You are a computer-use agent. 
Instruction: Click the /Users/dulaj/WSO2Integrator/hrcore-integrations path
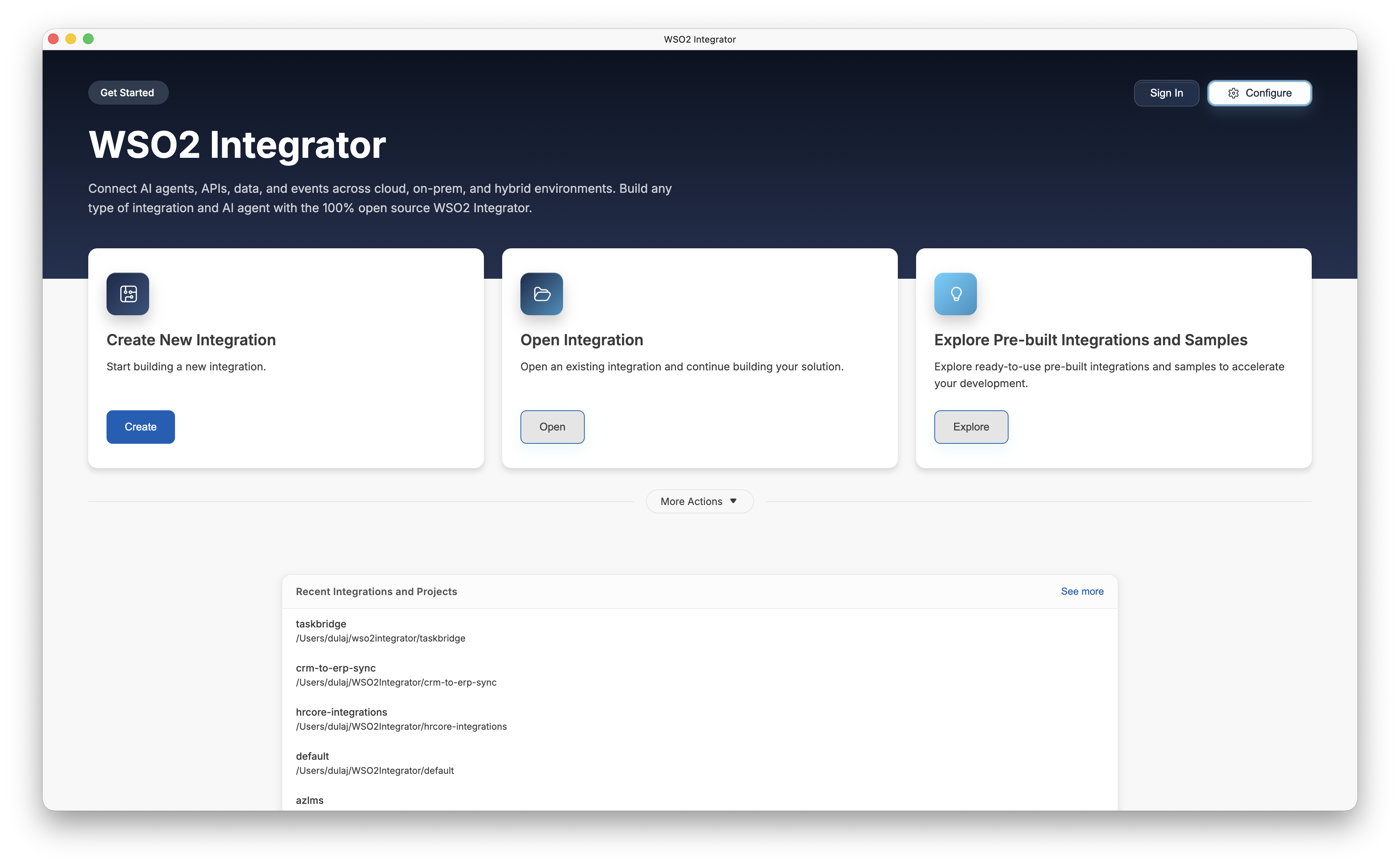[401, 727]
